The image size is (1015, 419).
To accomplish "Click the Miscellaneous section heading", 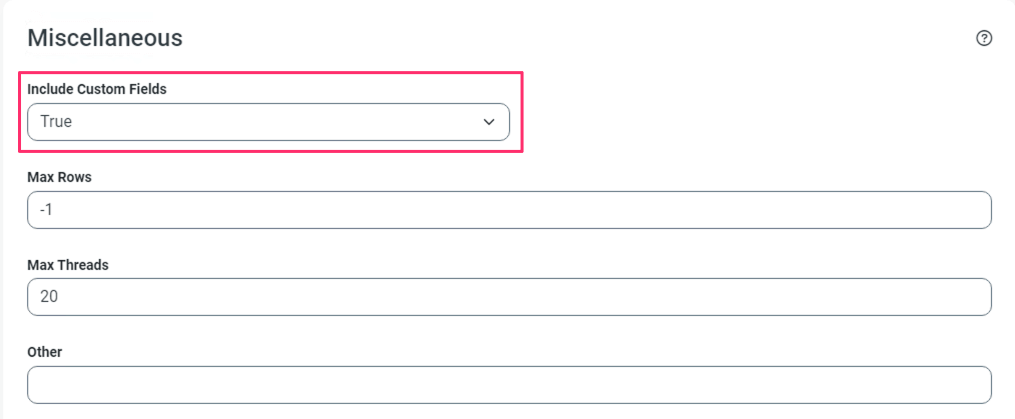I will click(105, 38).
